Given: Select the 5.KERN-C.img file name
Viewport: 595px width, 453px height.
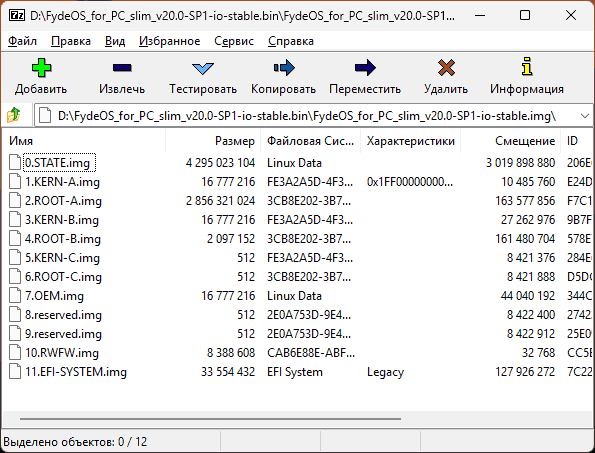Looking at the screenshot, I should (62, 257).
